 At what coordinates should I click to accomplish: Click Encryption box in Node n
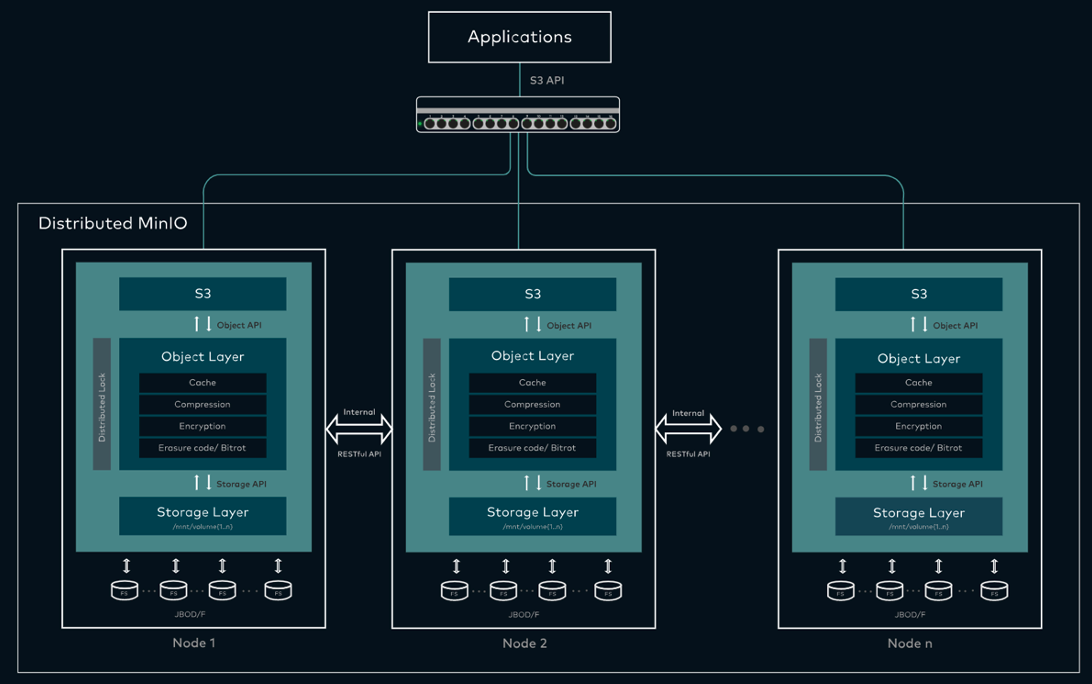(919, 426)
